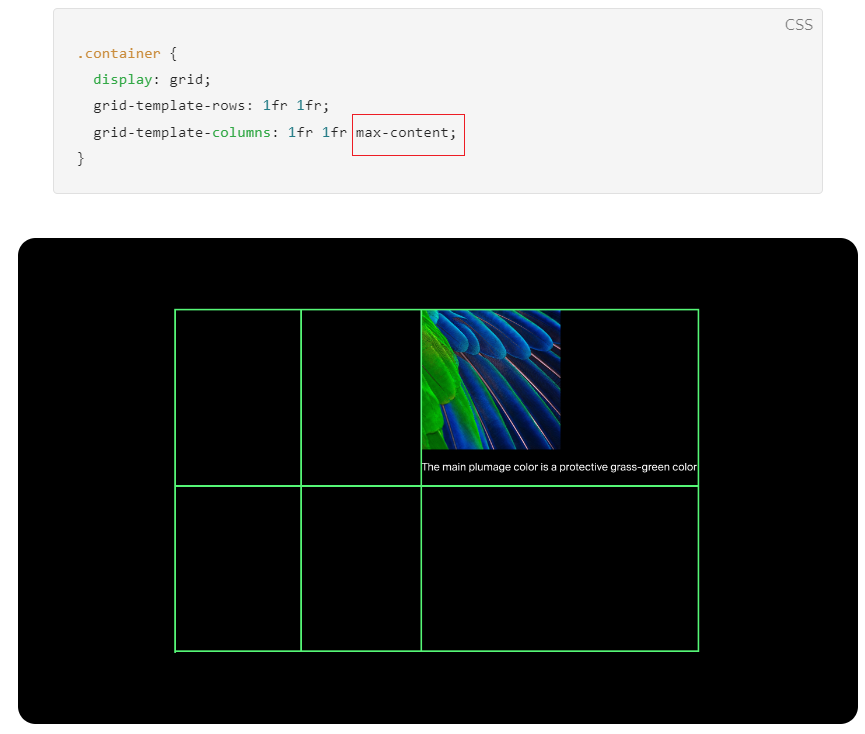Click the CSS language label
This screenshot has height=734, width=865.
(x=798, y=25)
